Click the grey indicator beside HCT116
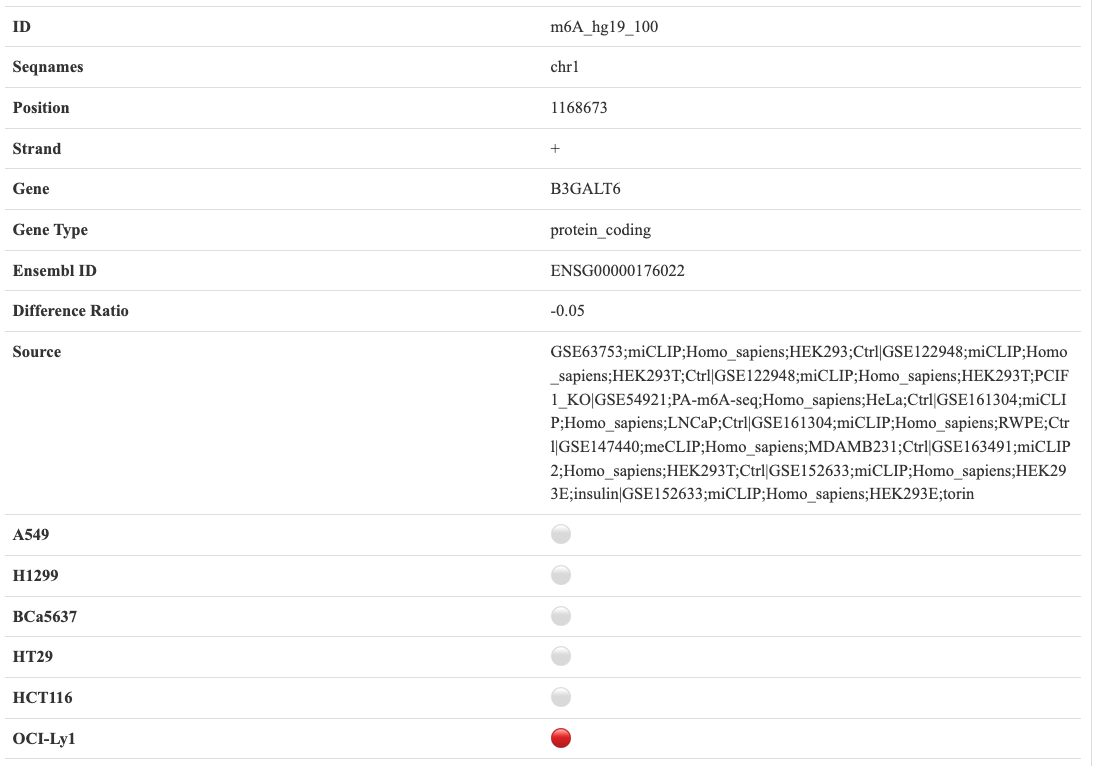The image size is (1110, 766). (x=561, y=697)
